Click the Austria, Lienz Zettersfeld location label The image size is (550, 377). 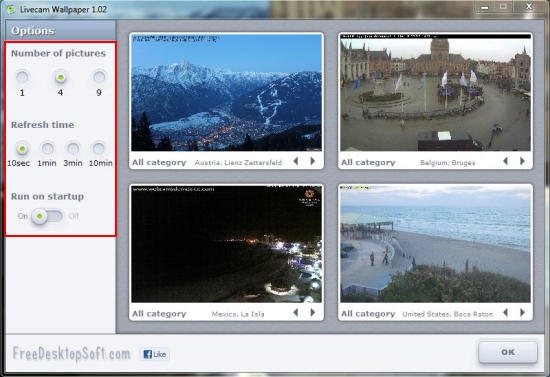point(238,163)
